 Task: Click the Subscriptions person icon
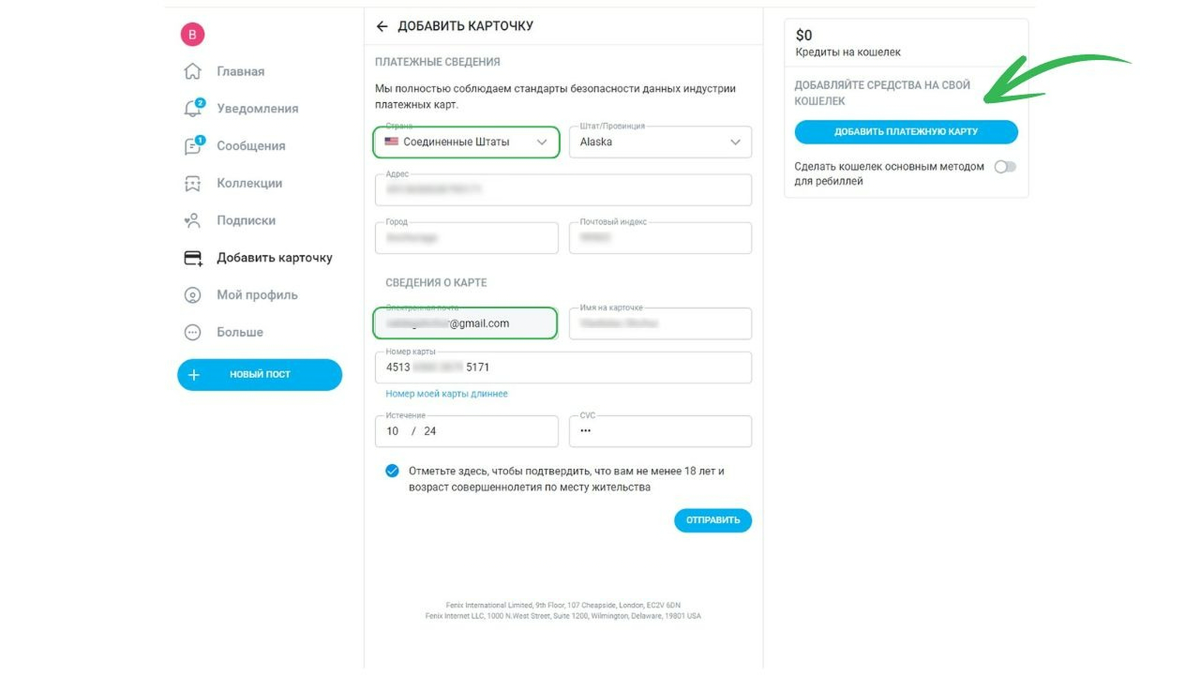[193, 221]
